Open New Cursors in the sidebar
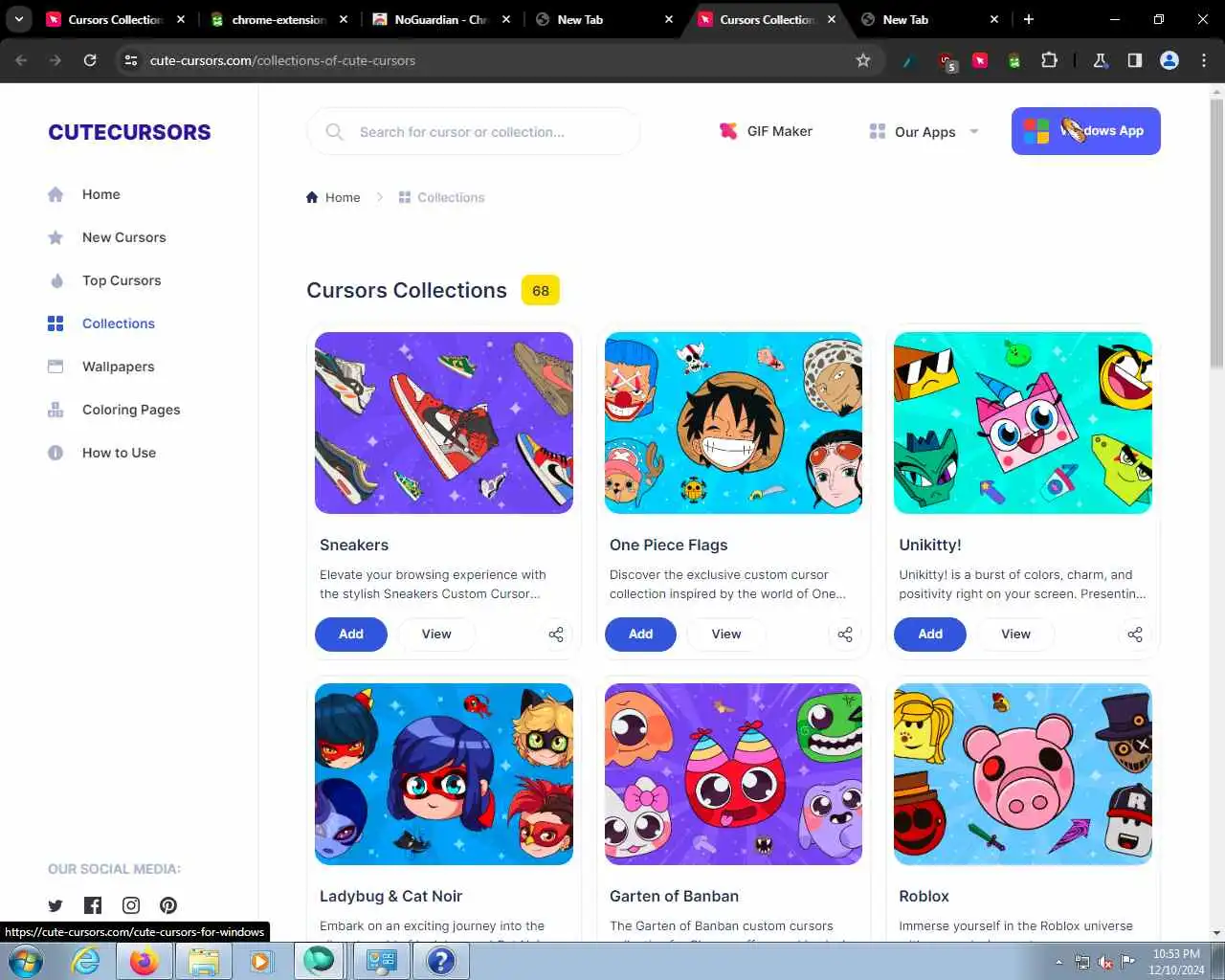The image size is (1225, 980). (x=123, y=237)
